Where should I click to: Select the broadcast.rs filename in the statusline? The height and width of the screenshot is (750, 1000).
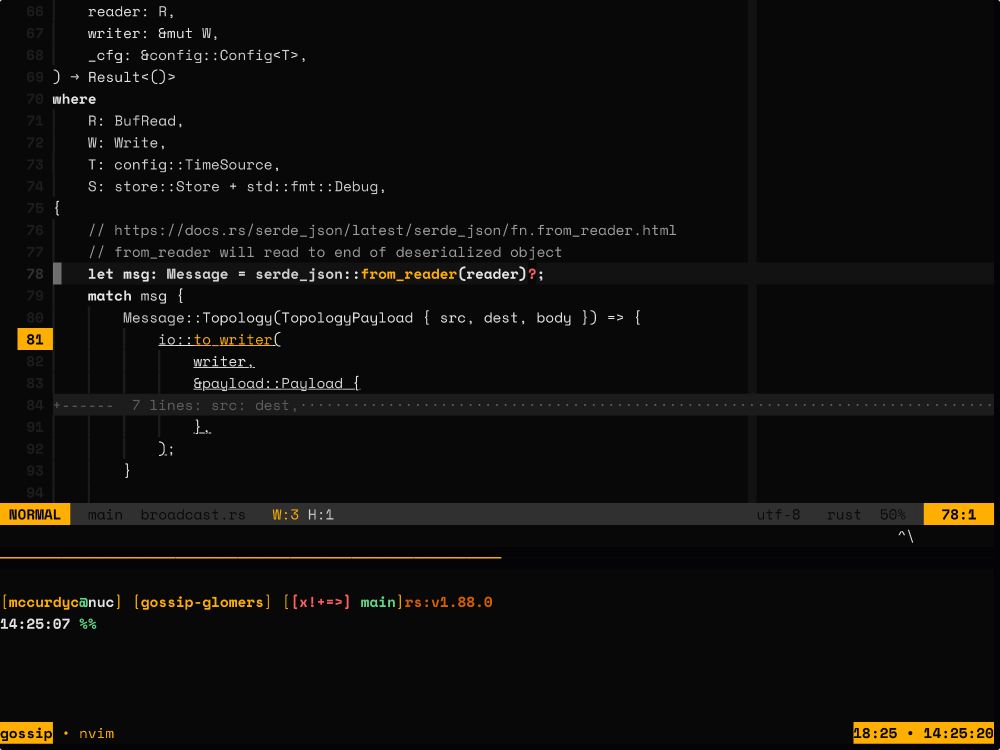193,515
